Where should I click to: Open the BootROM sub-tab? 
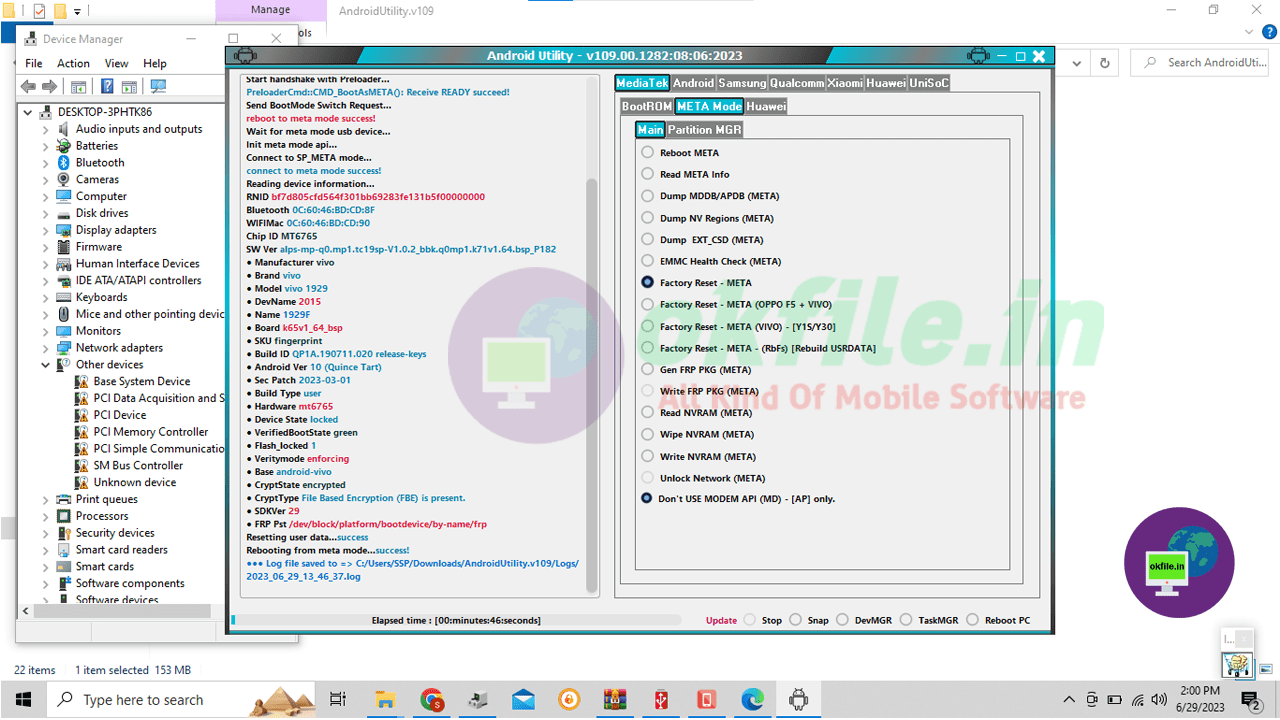(647, 106)
